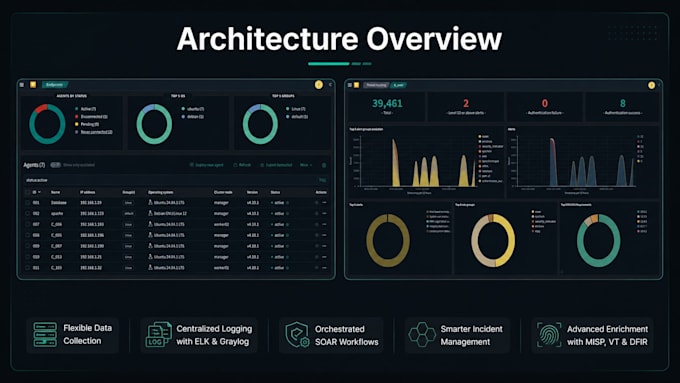
Task: Click the Orchestrated SOAR Workflows shield icon
Action: 297,334
